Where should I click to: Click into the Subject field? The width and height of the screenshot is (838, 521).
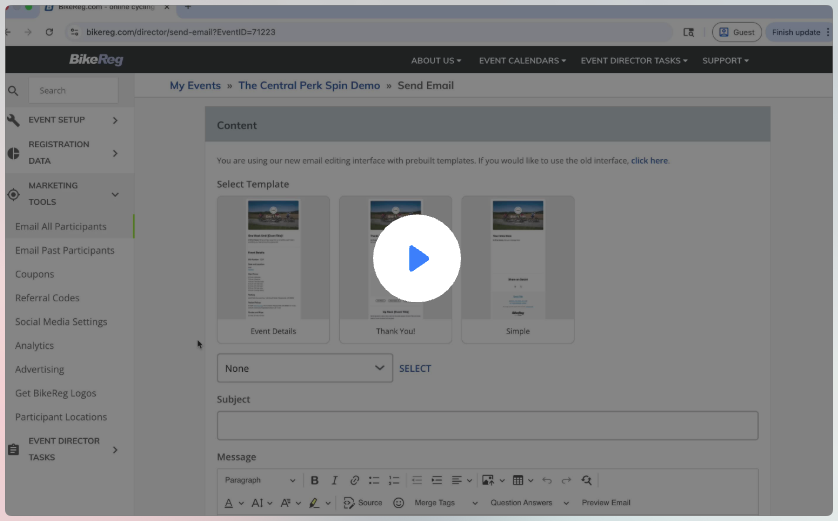point(487,425)
